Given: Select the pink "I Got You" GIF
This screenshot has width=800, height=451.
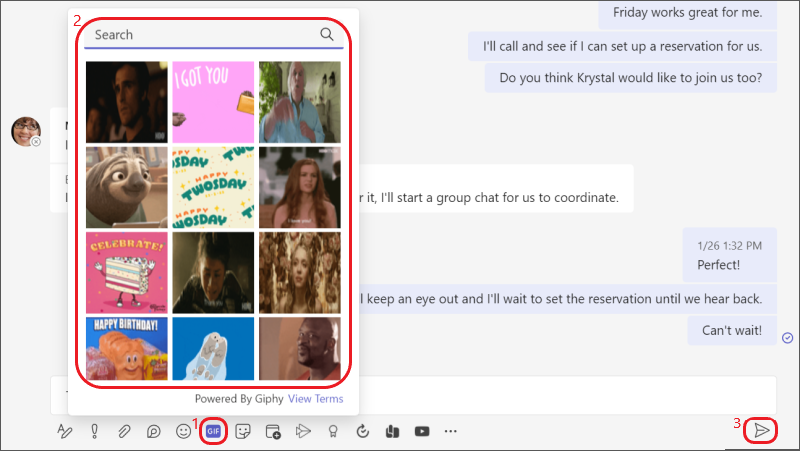Looking at the screenshot, I should click(x=213, y=102).
